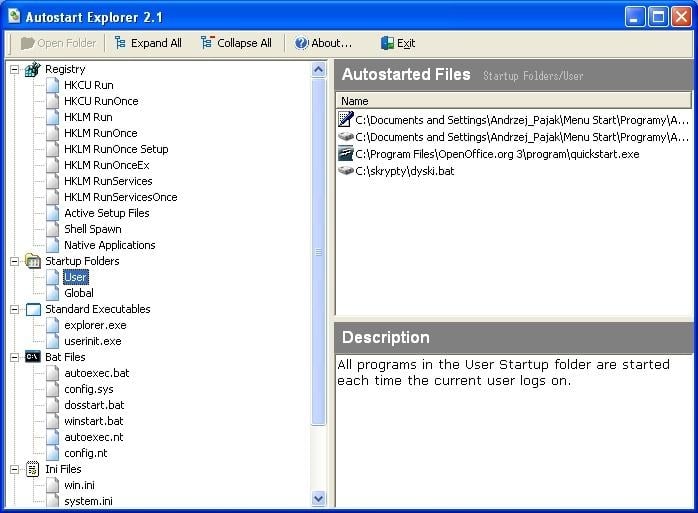Click the tree scrollbar down arrow

click(318, 499)
